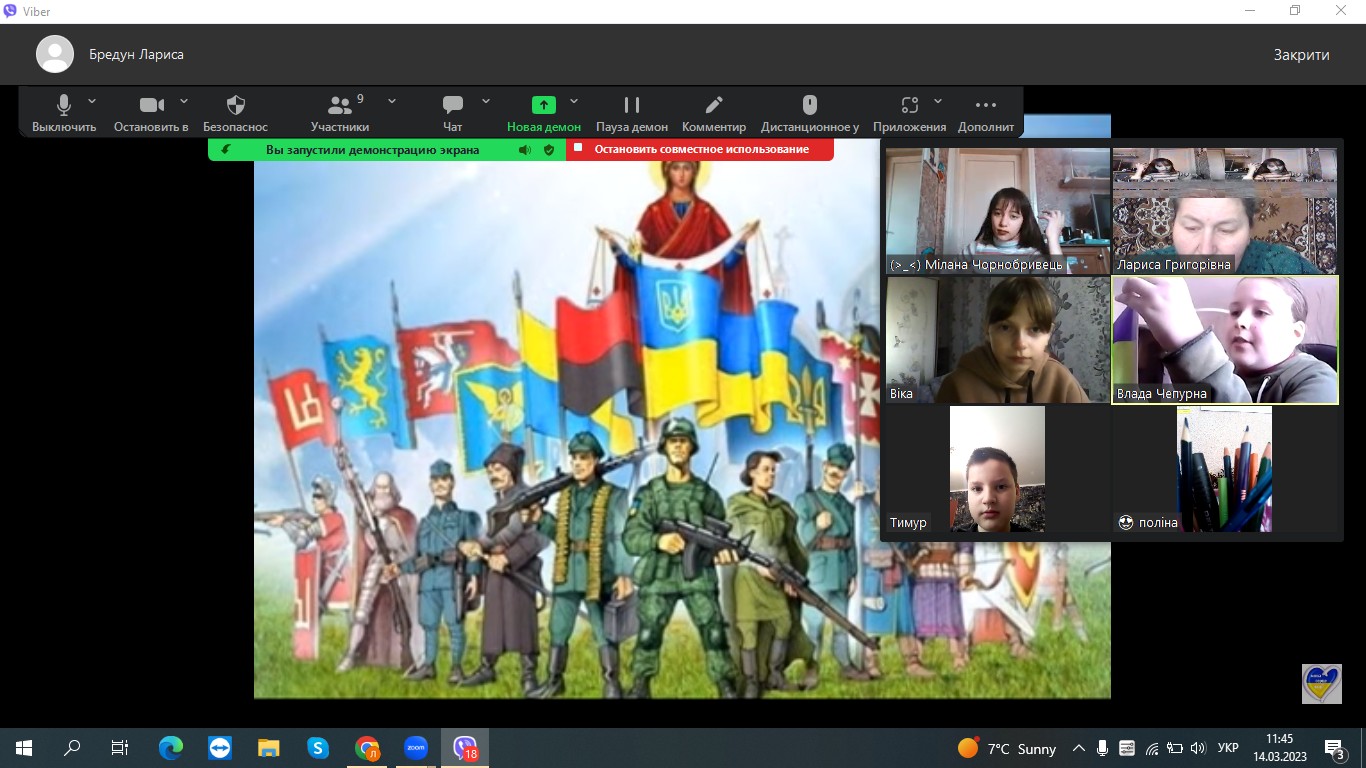Open File Explorer from the taskbar

tap(269, 748)
